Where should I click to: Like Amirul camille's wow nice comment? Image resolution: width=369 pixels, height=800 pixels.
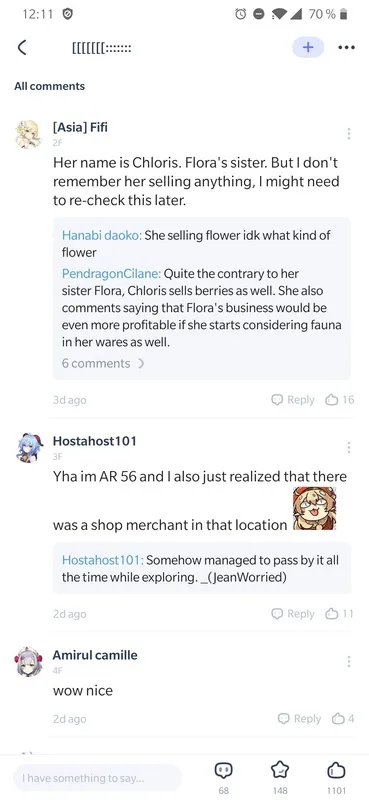343,718
